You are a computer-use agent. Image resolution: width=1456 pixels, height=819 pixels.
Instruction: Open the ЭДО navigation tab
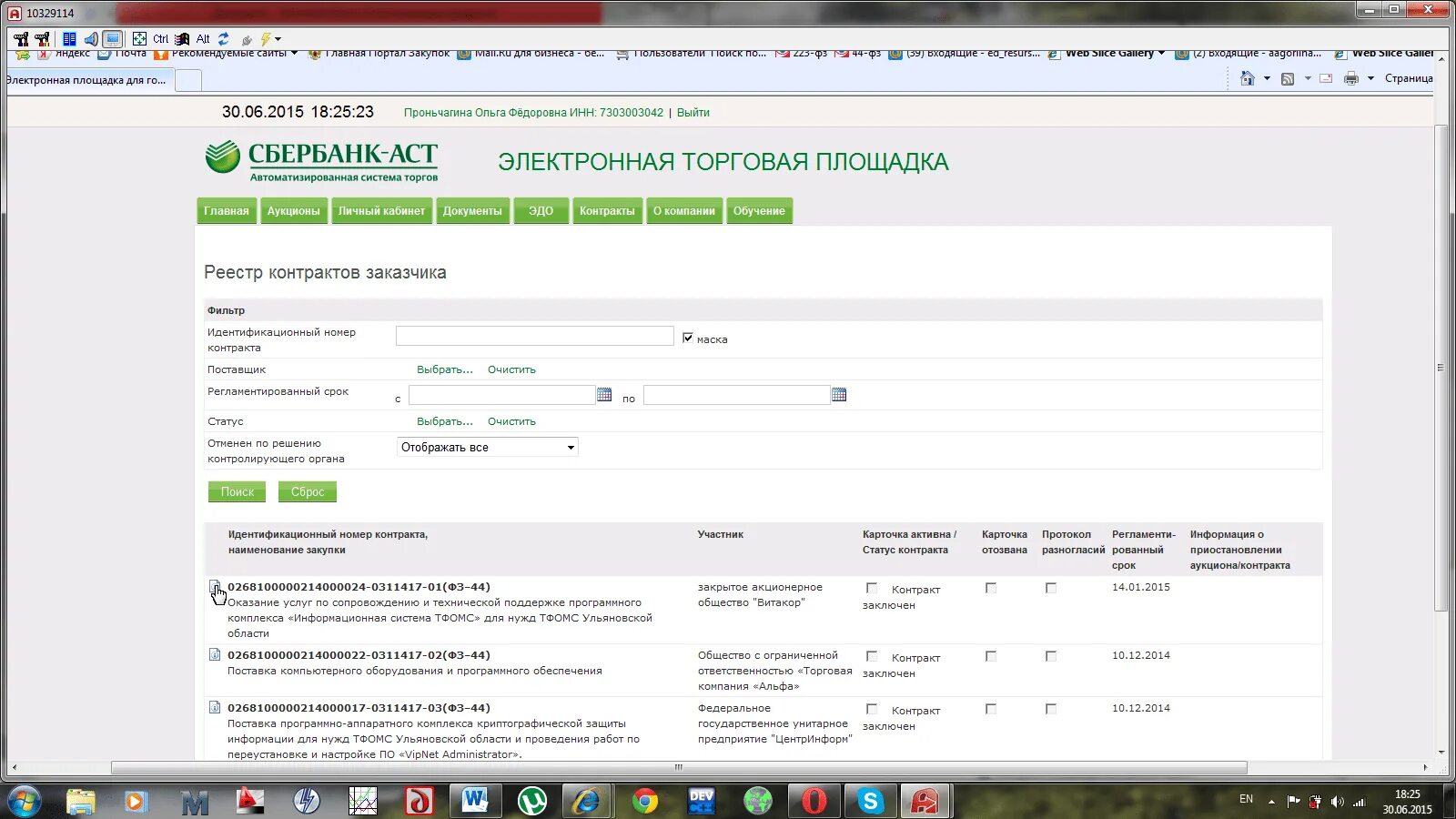coord(541,211)
